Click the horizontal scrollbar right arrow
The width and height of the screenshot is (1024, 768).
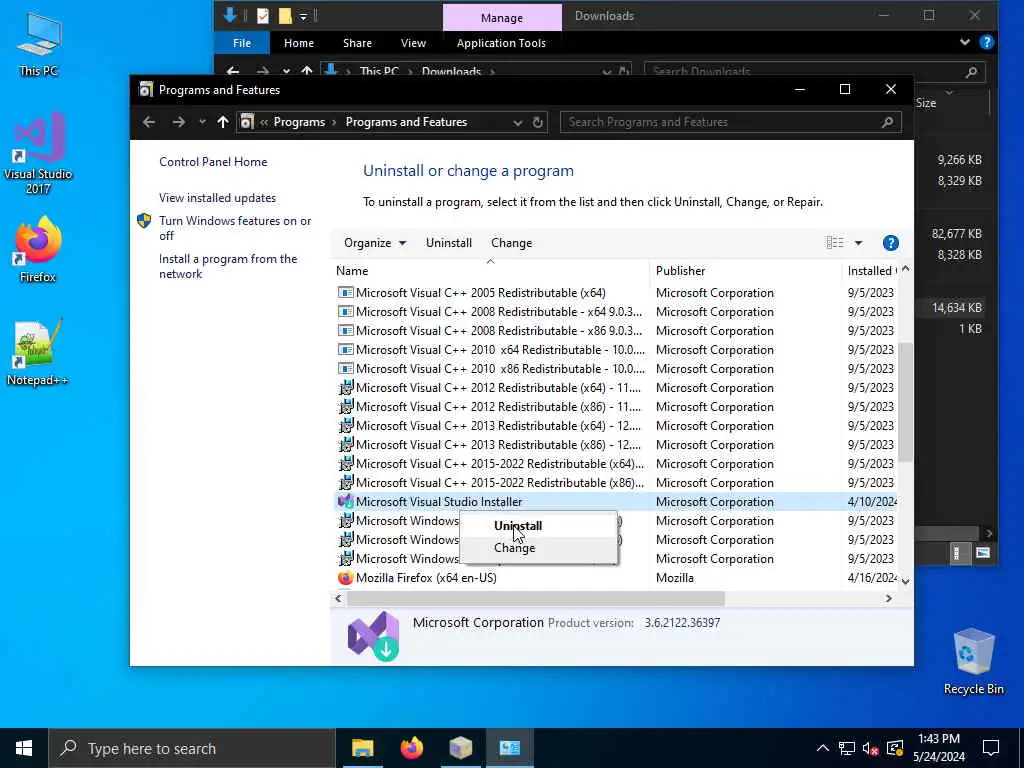tap(888, 598)
